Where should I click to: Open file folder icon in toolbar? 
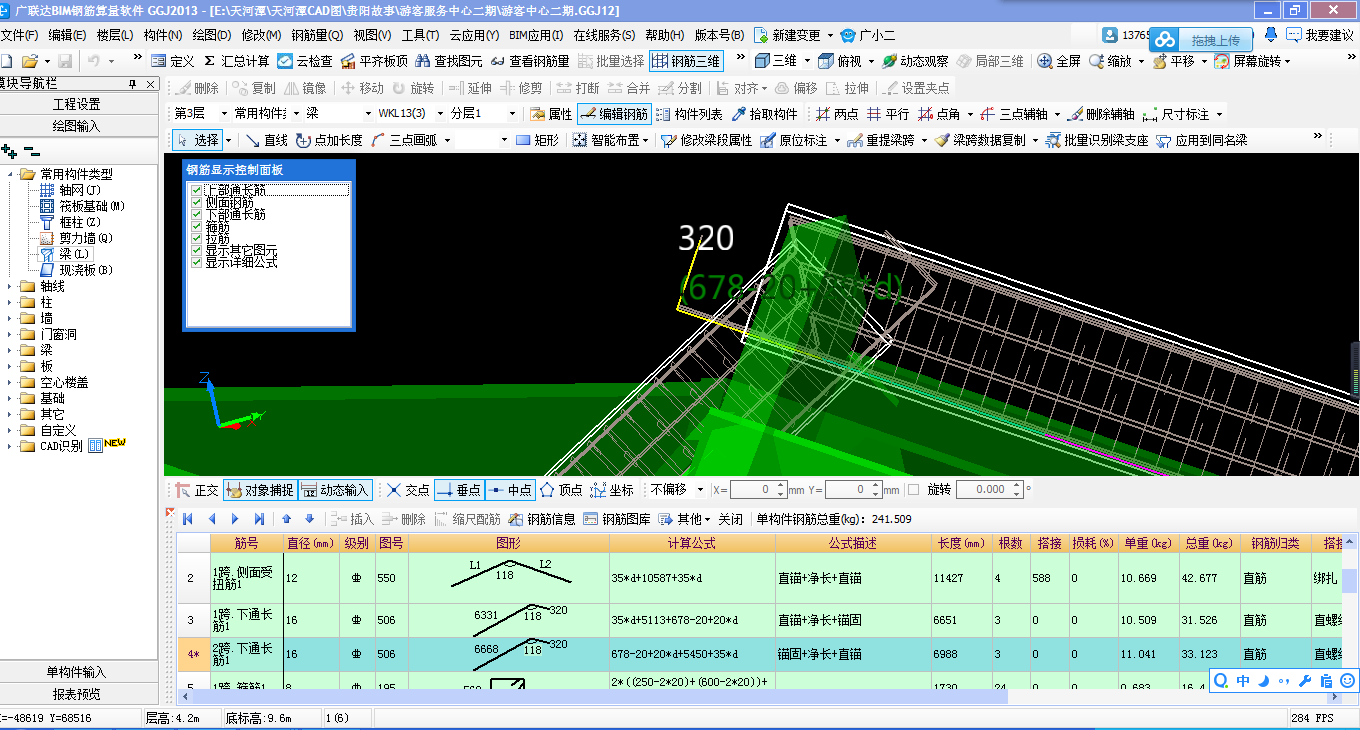[30, 61]
